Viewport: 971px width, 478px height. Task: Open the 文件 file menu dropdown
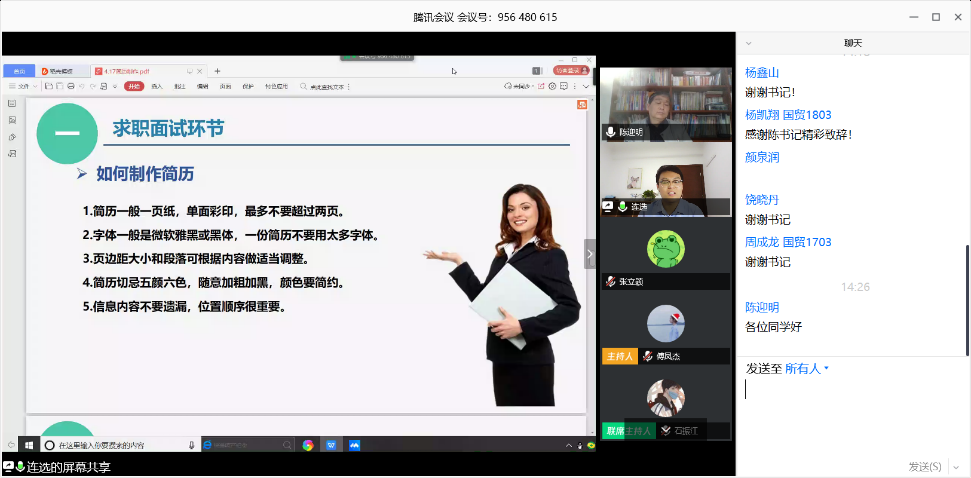pos(24,87)
